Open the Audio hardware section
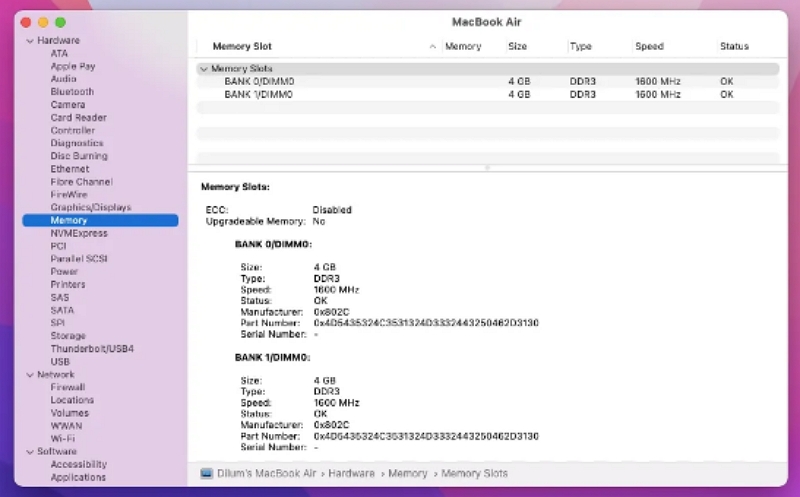The height and width of the screenshot is (497, 800). (63, 79)
